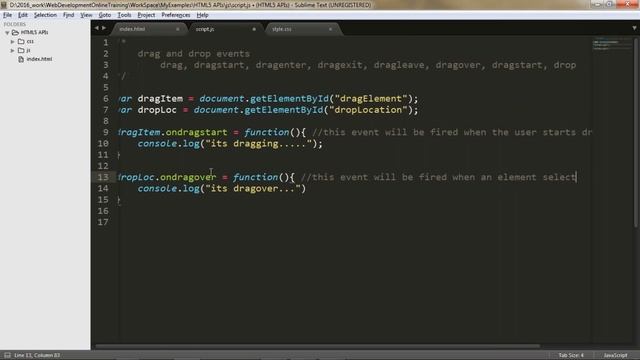This screenshot has width=640, height=360.
Task: Click "drag and drop events" comment
Action: tap(193, 54)
